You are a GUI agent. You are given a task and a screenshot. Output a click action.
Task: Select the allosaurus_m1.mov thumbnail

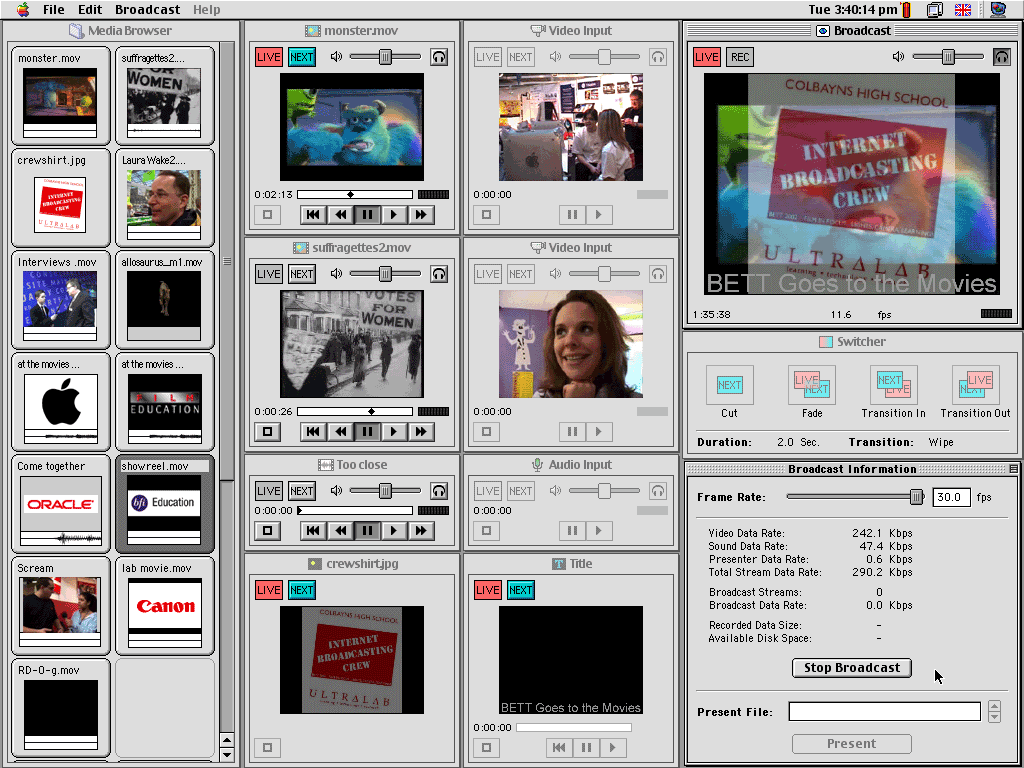click(164, 300)
